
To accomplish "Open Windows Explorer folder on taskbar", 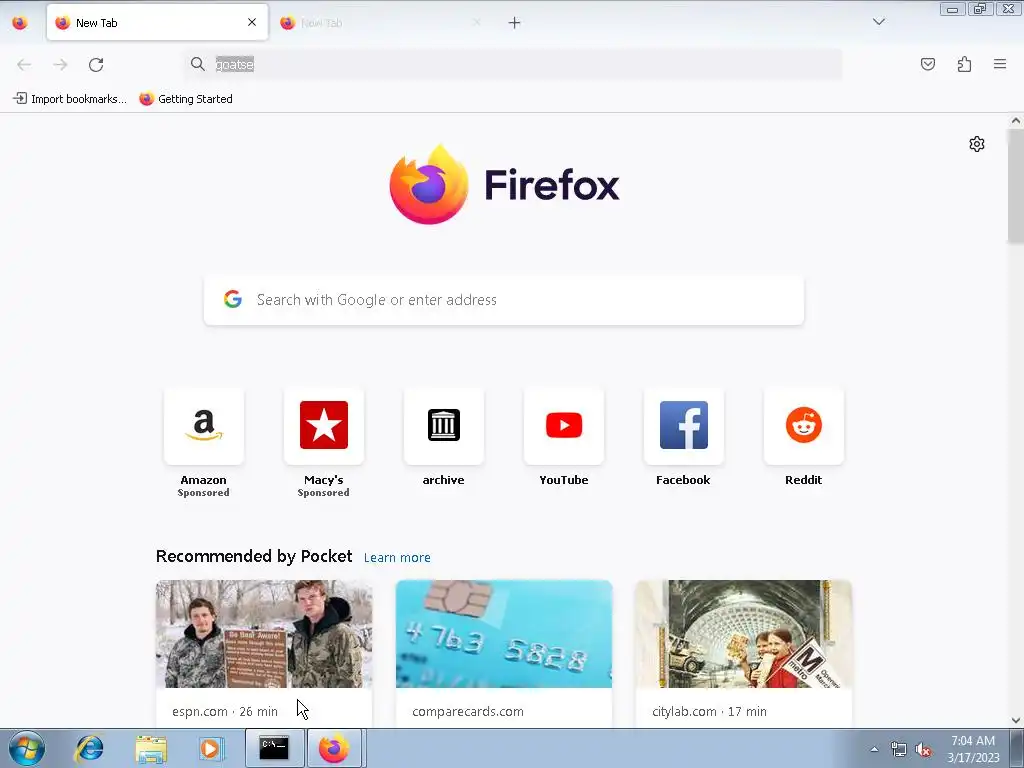I will 151,748.
